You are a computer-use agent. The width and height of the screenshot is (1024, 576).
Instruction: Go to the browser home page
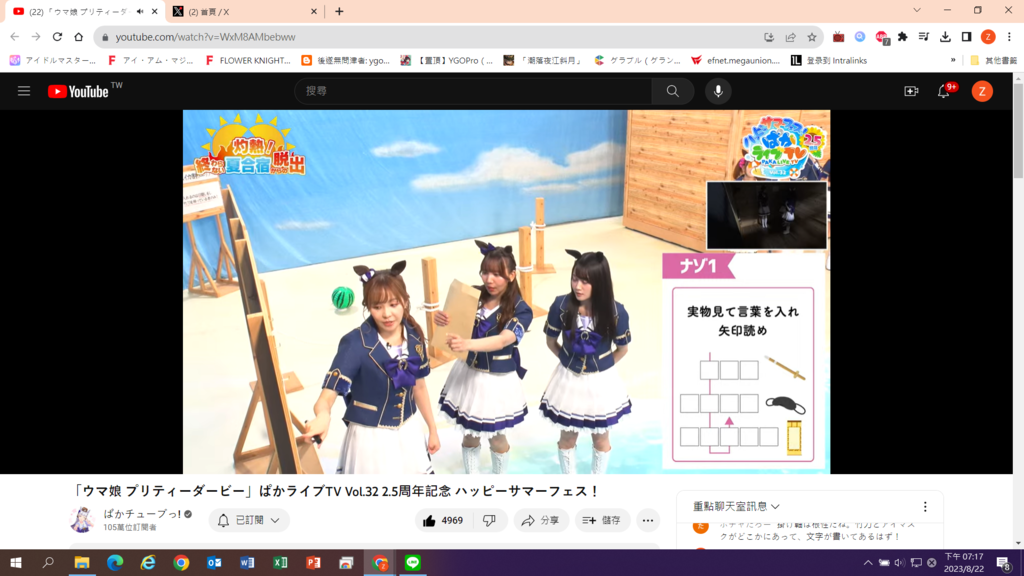(78, 37)
